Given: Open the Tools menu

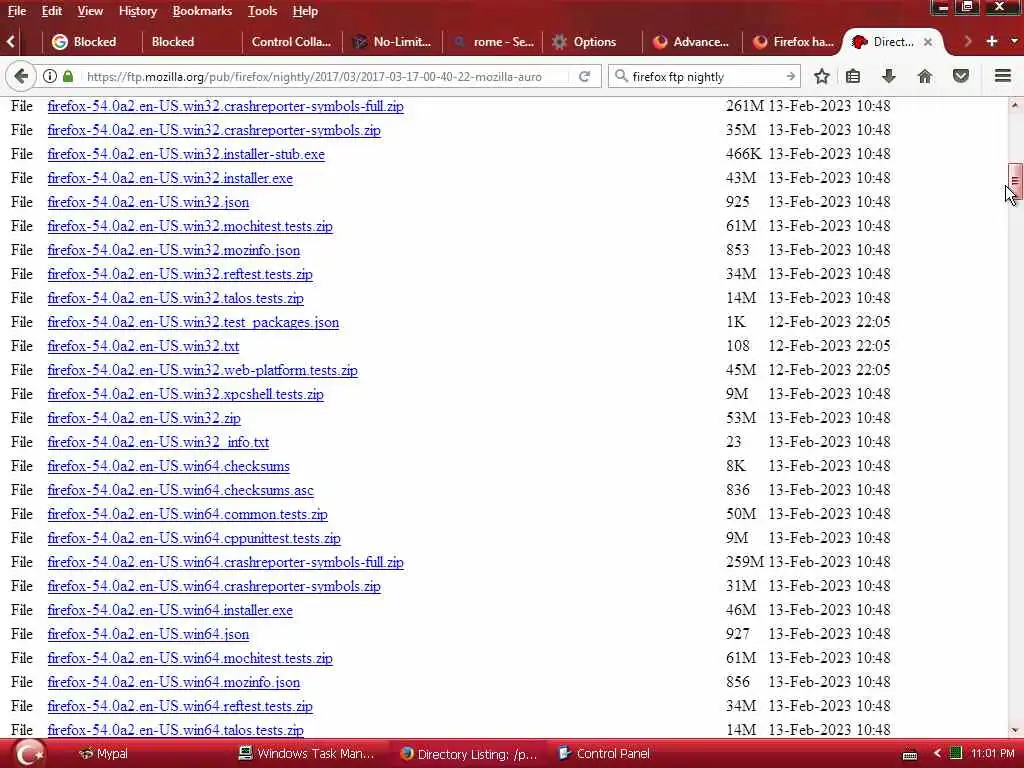Looking at the screenshot, I should click(x=263, y=11).
